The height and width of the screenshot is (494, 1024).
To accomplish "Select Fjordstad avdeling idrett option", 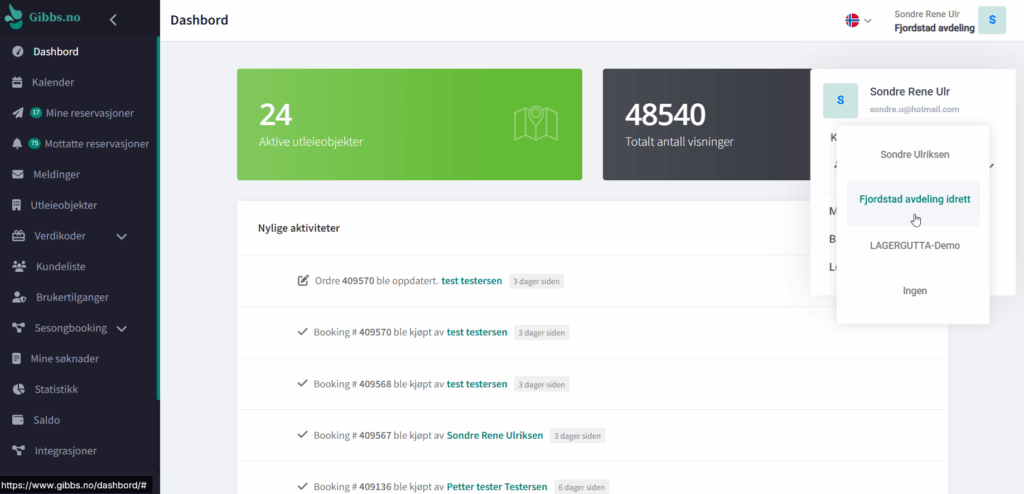I will (913, 203).
